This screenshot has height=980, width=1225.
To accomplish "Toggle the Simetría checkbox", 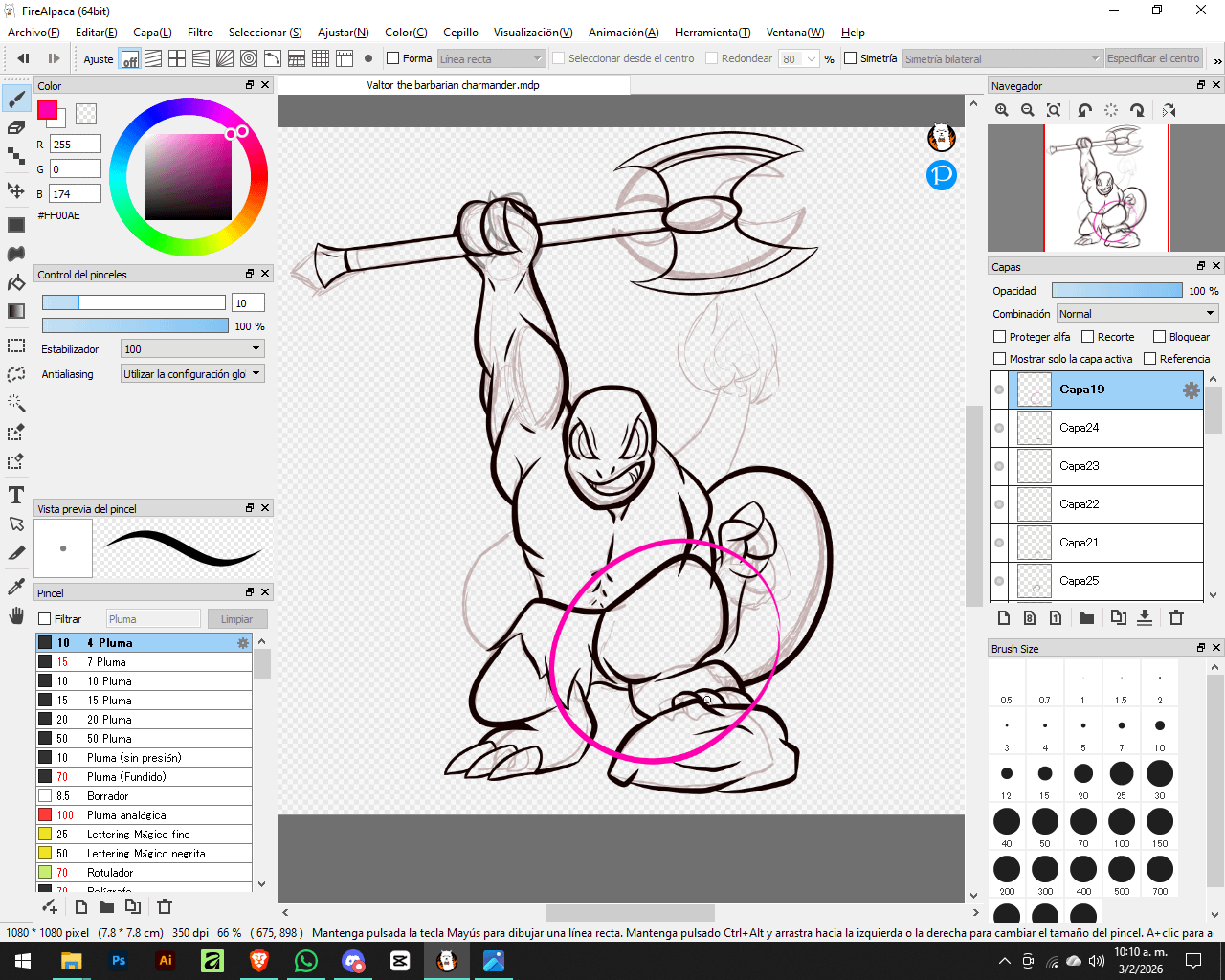I will (x=850, y=58).
